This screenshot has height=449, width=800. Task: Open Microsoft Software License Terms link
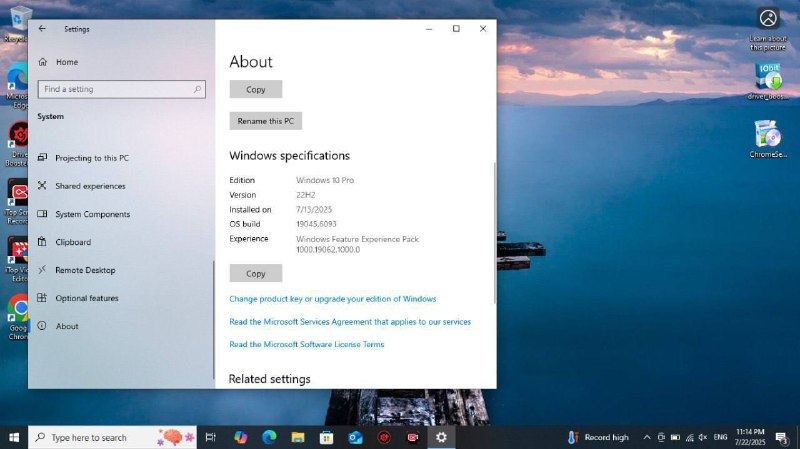pos(307,344)
